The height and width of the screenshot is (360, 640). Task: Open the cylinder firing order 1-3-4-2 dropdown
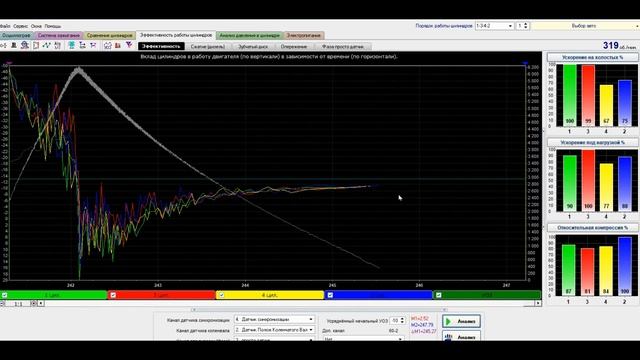[x=494, y=26]
